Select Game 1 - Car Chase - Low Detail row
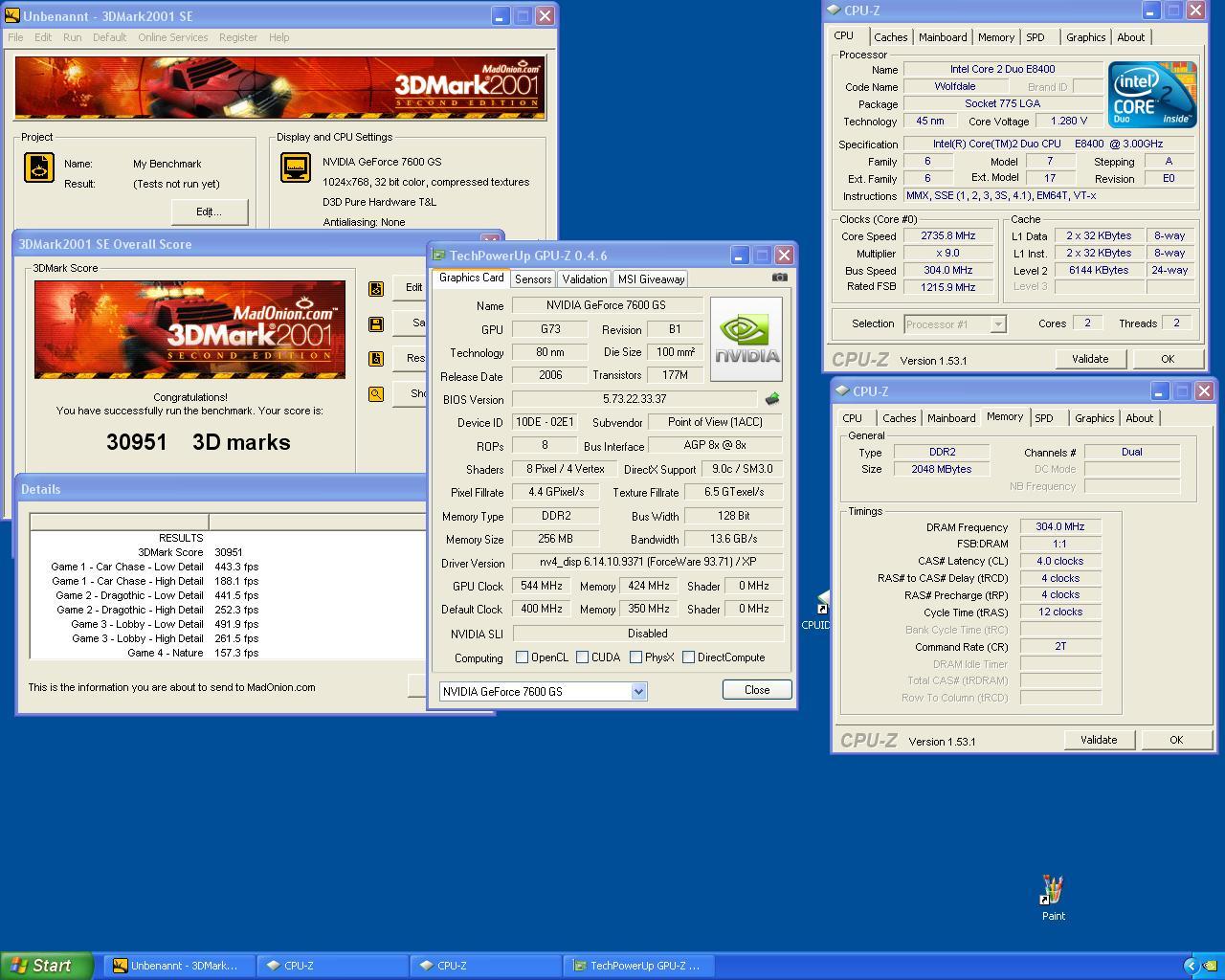The height and width of the screenshot is (980, 1225). point(226,567)
